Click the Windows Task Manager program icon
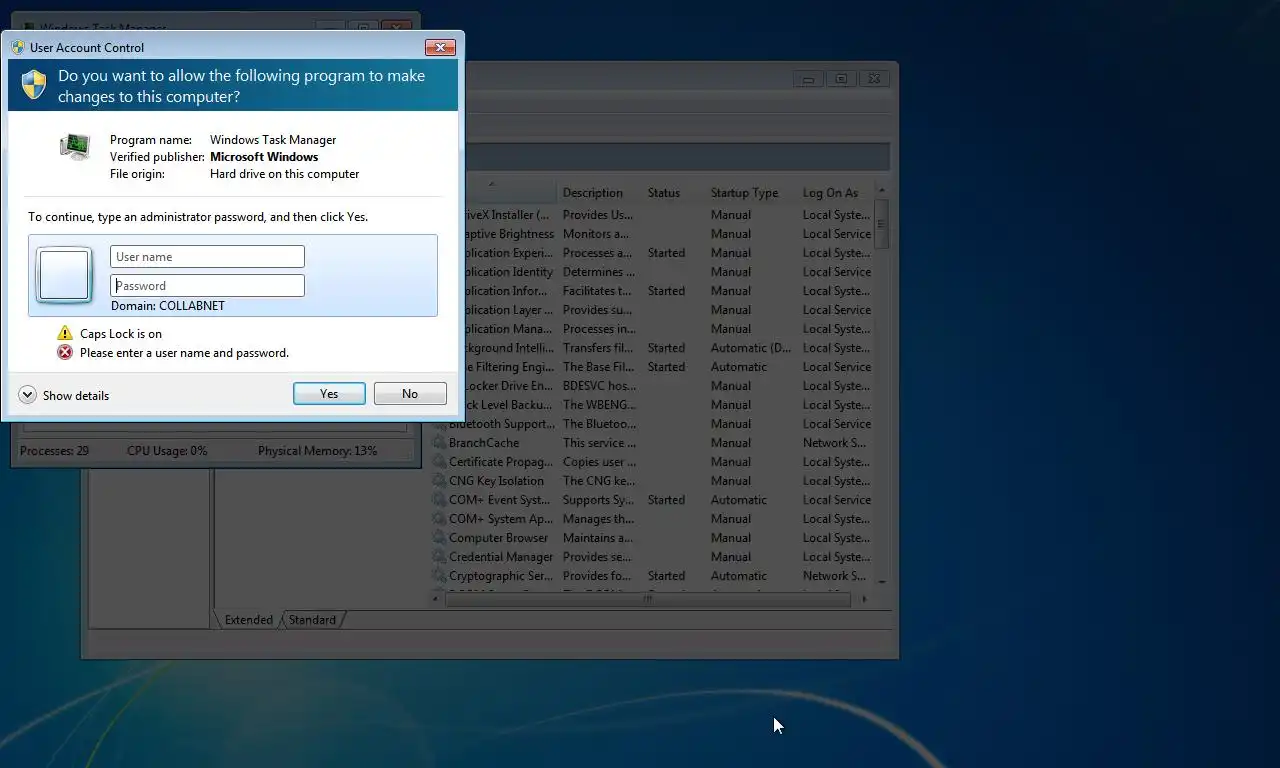The width and height of the screenshot is (1280, 768). point(75,147)
